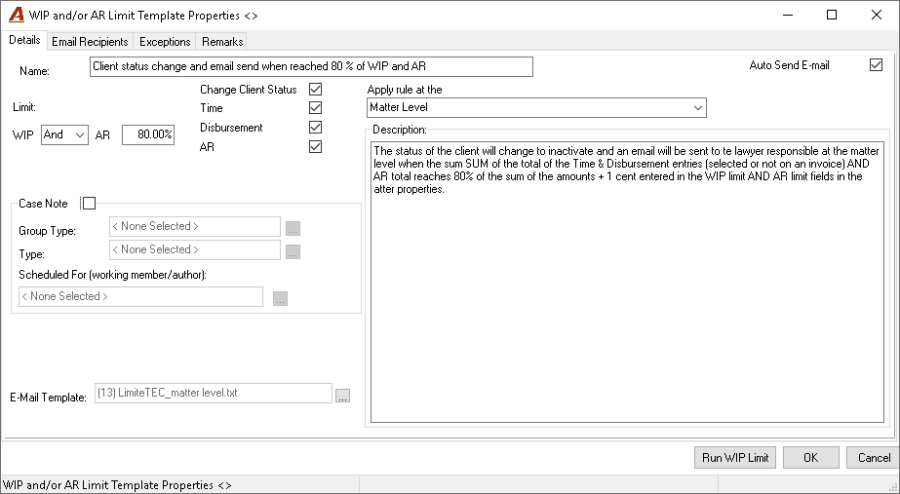Click the status bar text 'WIP and/or AR Limit Template Properties'
The image size is (900, 494).
[117, 485]
